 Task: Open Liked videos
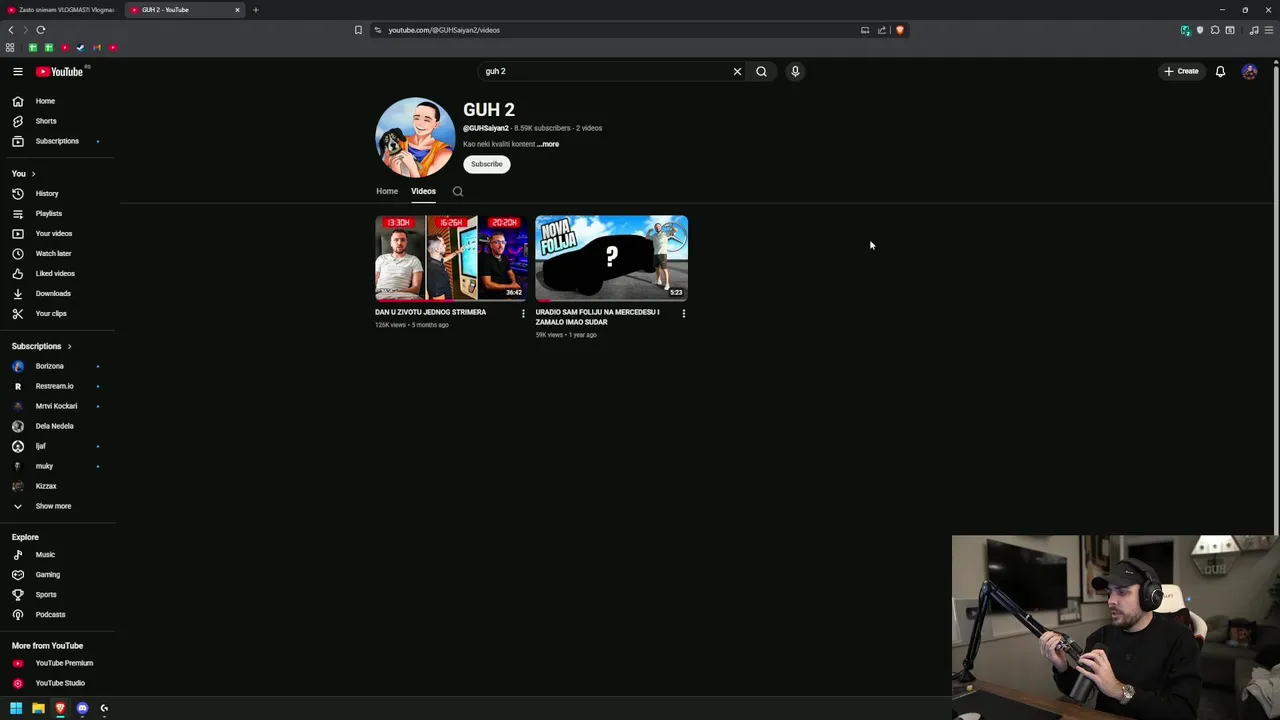coord(57,273)
